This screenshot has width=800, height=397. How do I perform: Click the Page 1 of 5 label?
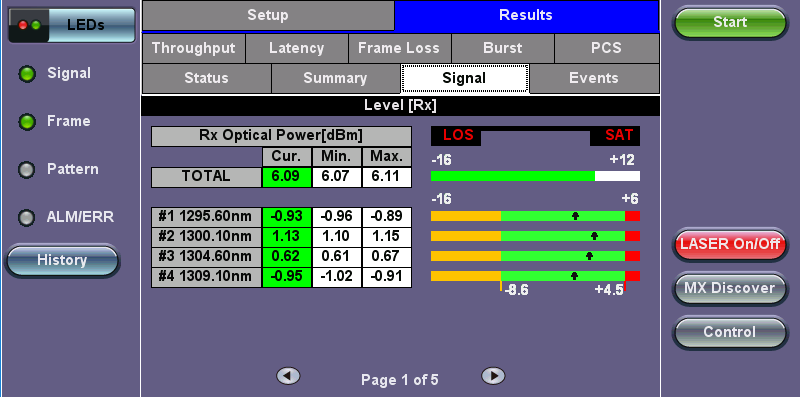[399, 380]
